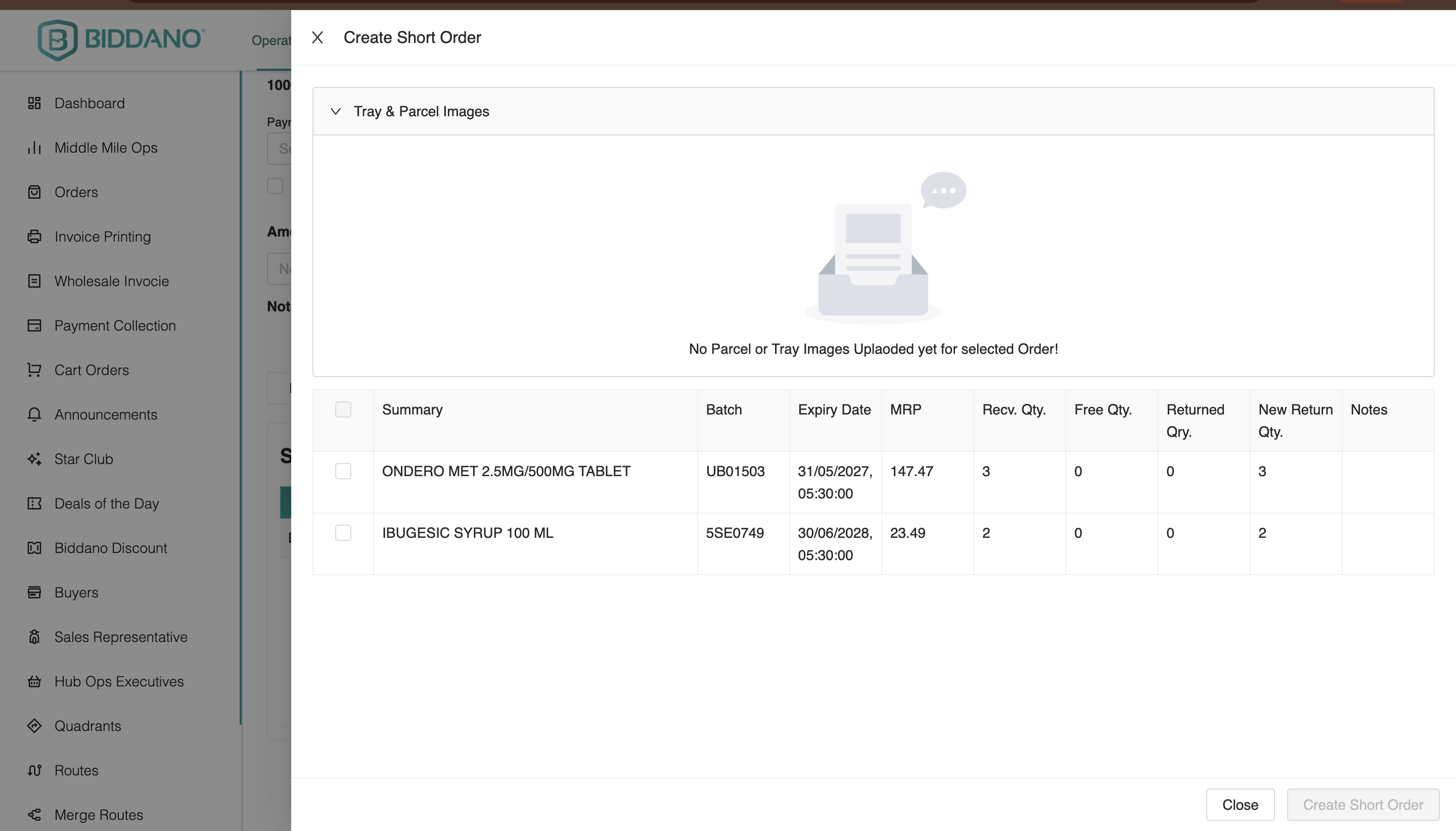Screen dimensions: 1456x831
Task: Click the Buyers store icon
Action: click(34, 593)
